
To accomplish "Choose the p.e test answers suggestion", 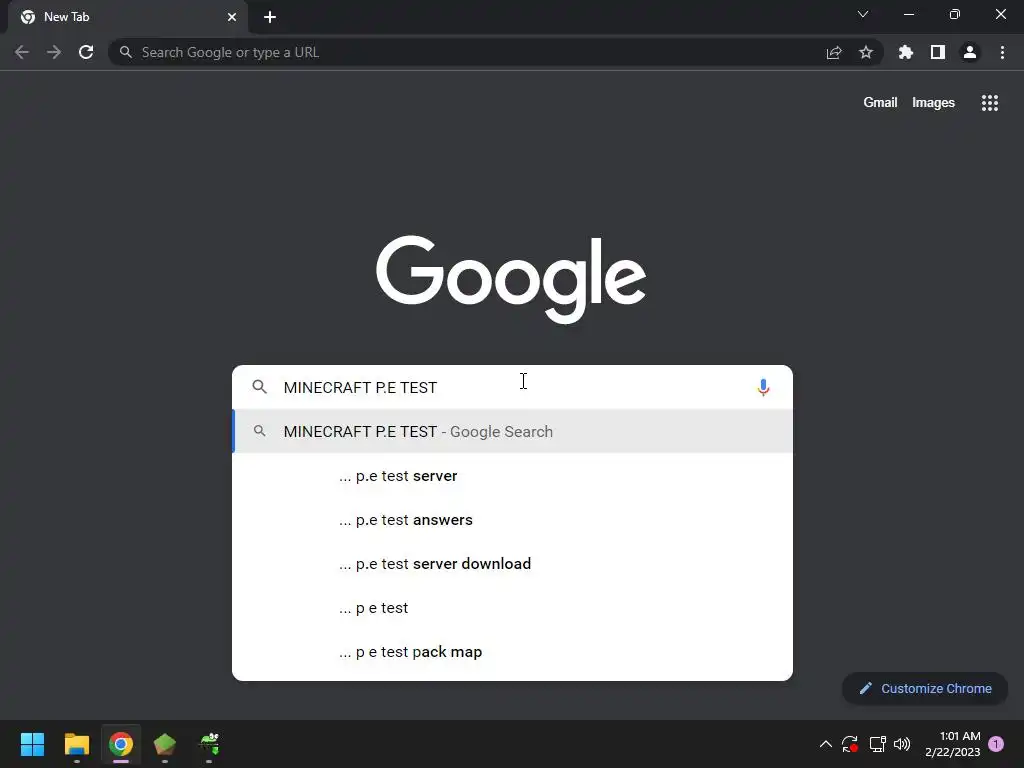I will click(x=513, y=519).
